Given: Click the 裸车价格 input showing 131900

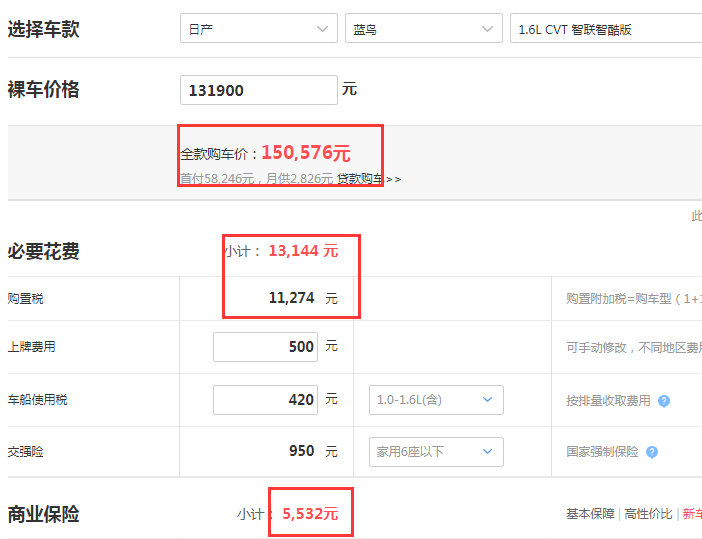Looking at the screenshot, I should pyautogui.click(x=259, y=90).
